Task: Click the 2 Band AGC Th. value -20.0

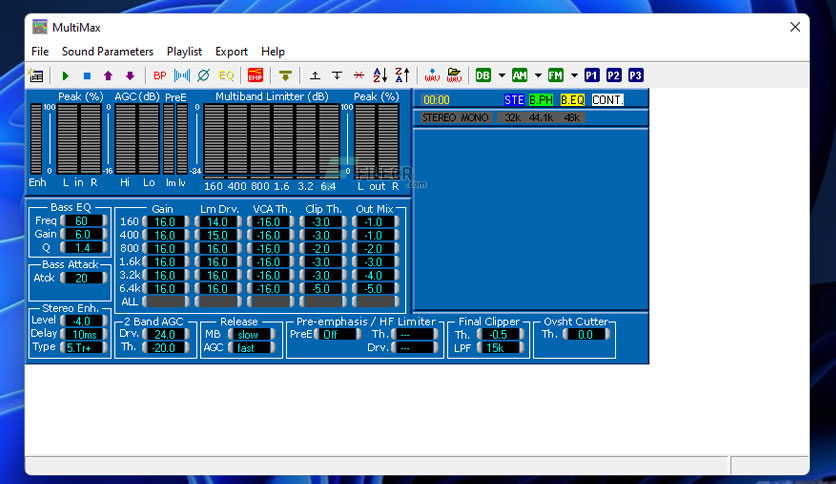Action: pos(166,348)
